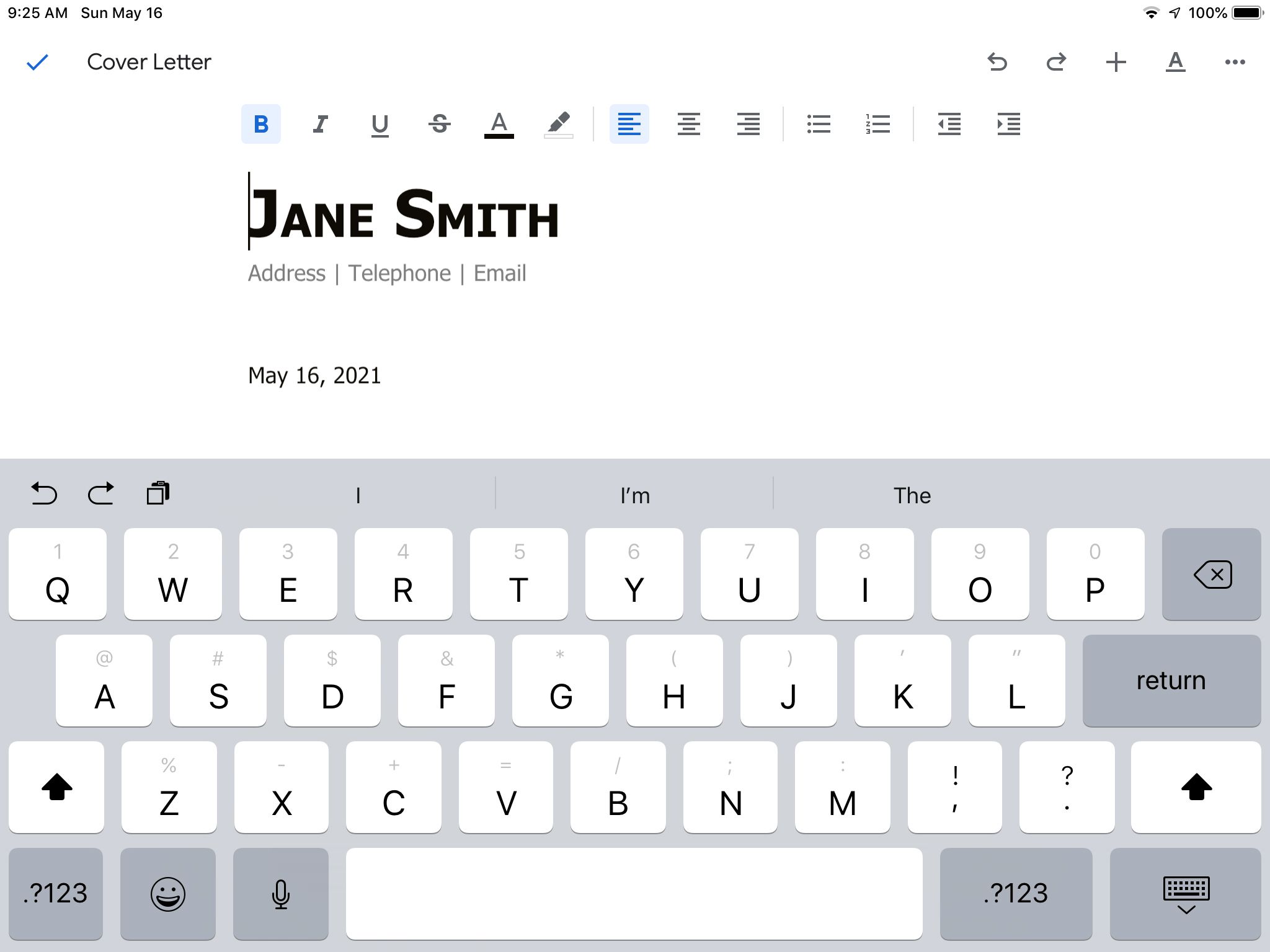The width and height of the screenshot is (1270, 952).
Task: Tap the backspace delete key
Action: 1212,574
